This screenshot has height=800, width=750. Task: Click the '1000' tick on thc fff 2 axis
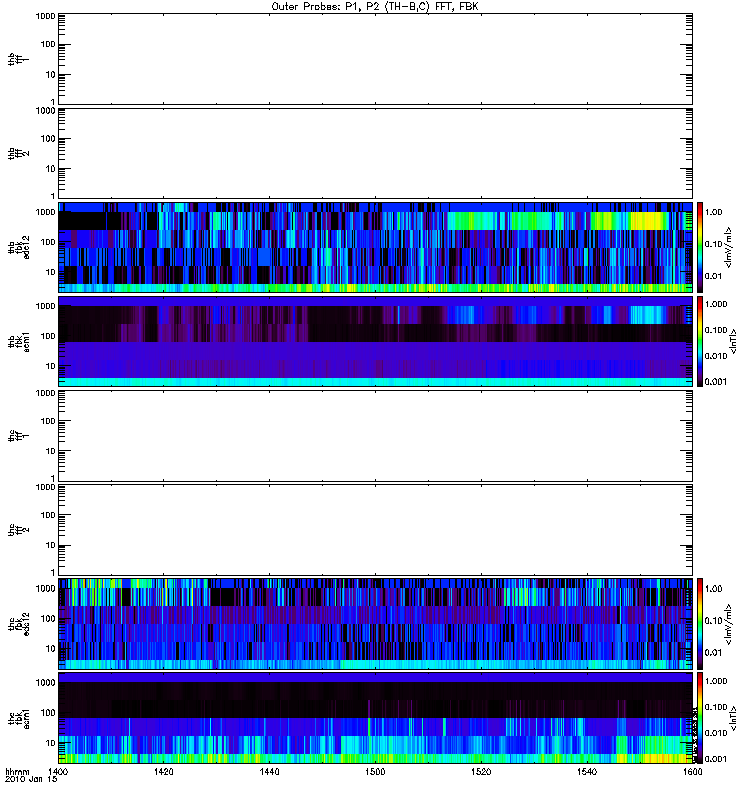(x=45, y=487)
